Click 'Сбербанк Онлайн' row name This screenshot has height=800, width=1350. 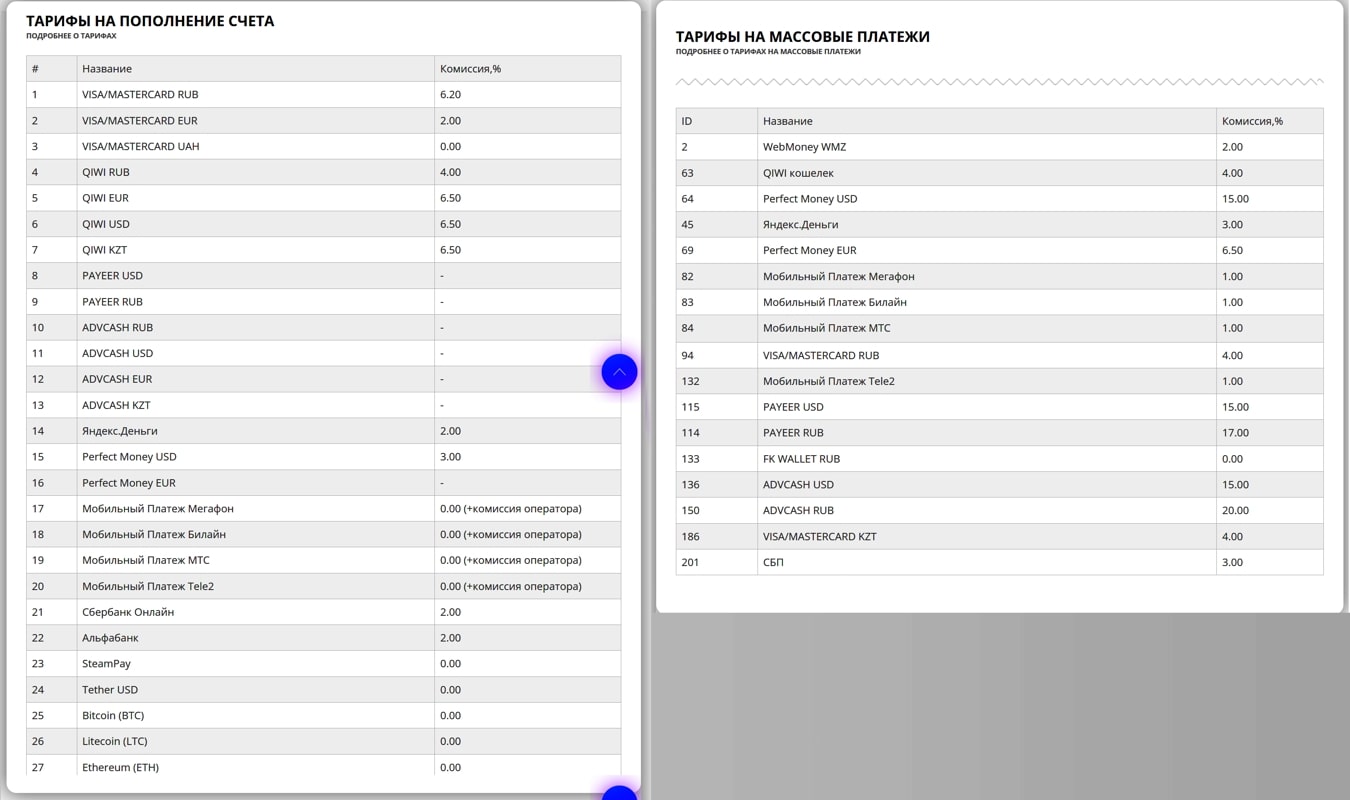[128, 612]
